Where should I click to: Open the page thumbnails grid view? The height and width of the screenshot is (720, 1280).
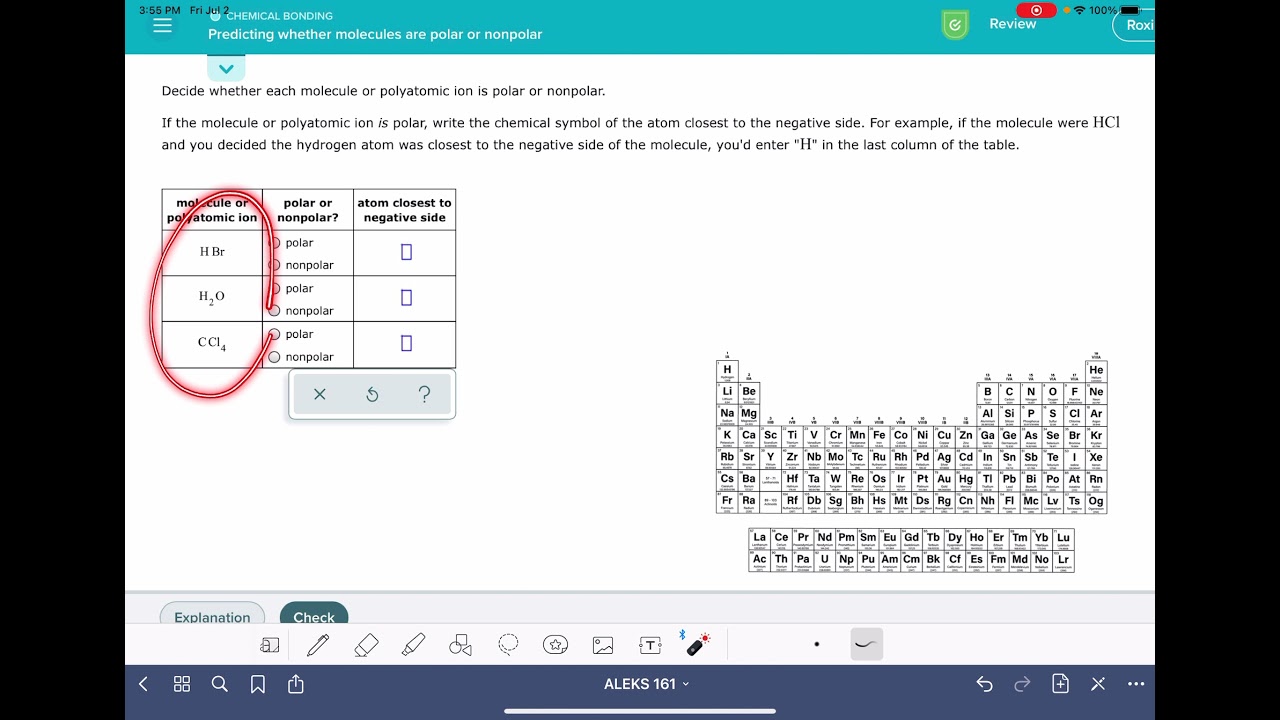pyautogui.click(x=182, y=684)
